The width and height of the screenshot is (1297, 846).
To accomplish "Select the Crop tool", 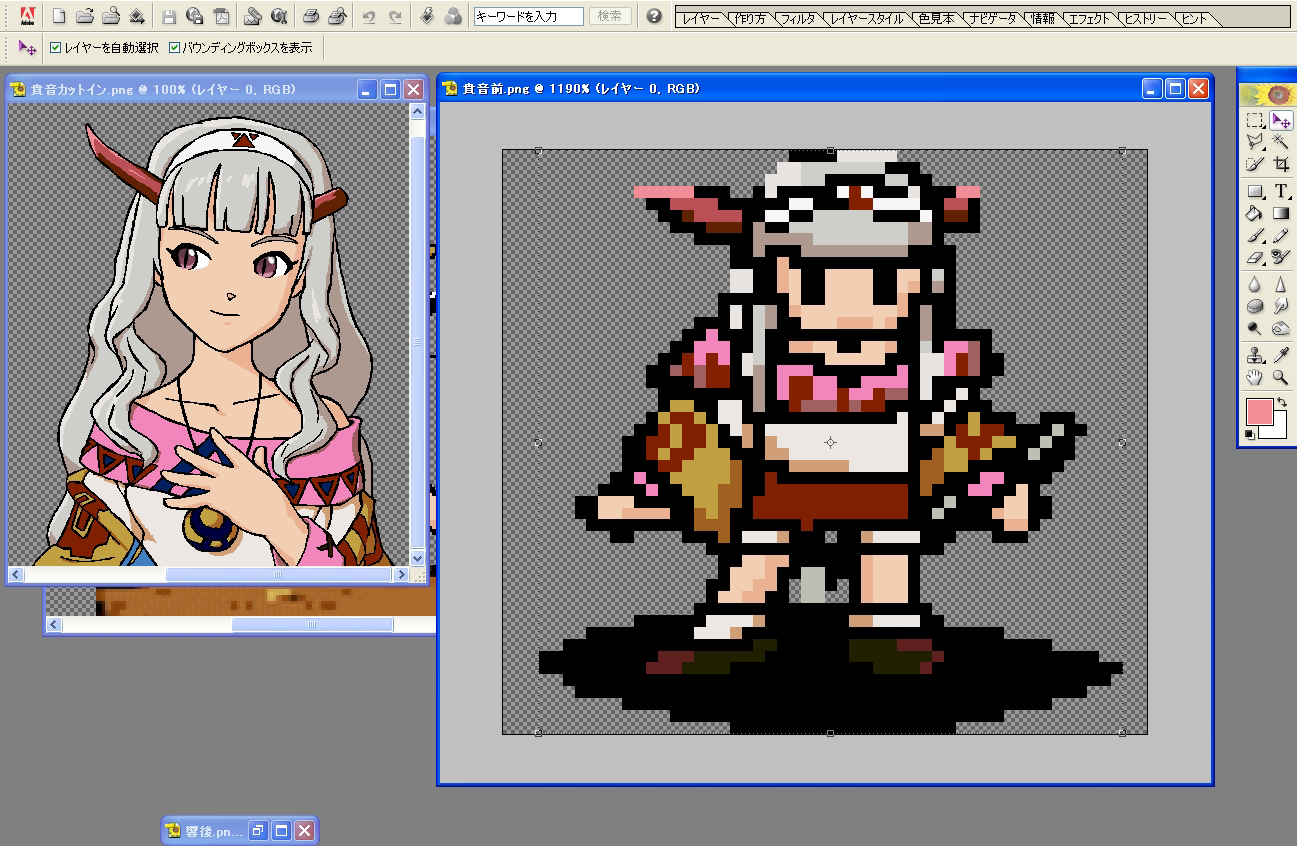I will pyautogui.click(x=1280, y=165).
